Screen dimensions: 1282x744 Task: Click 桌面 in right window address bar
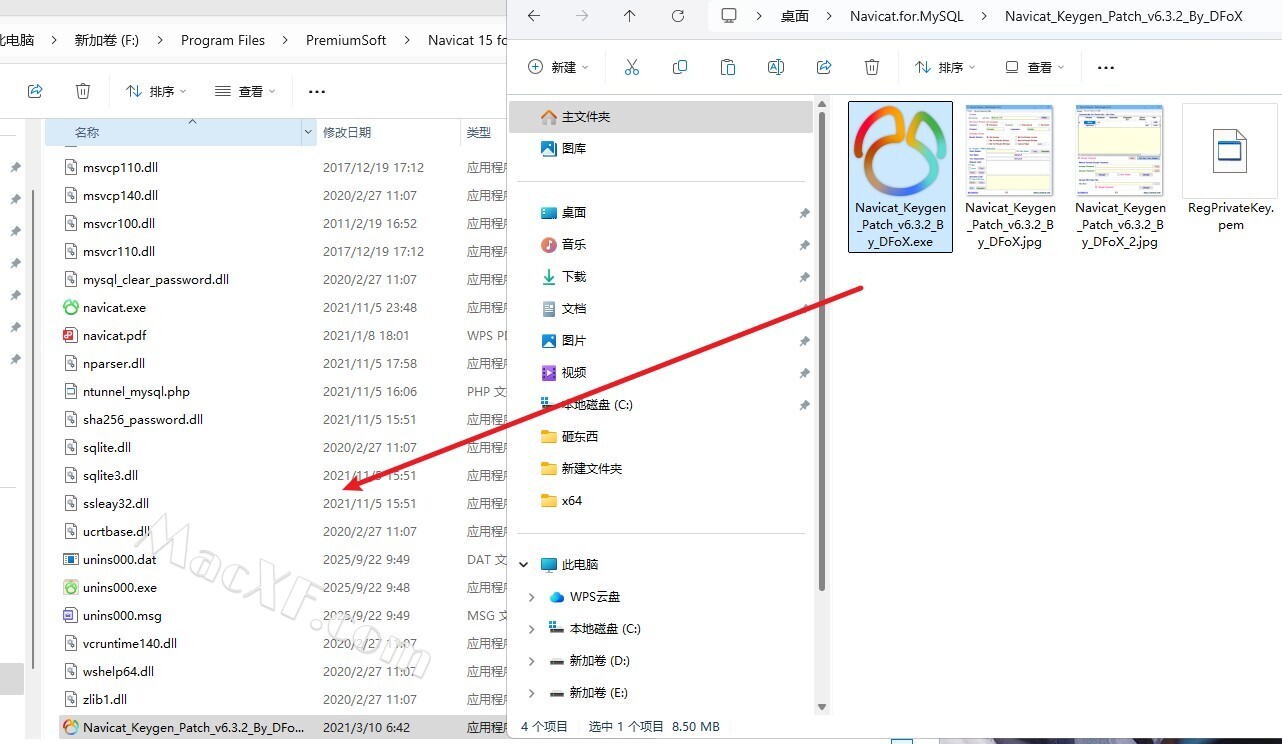795,16
